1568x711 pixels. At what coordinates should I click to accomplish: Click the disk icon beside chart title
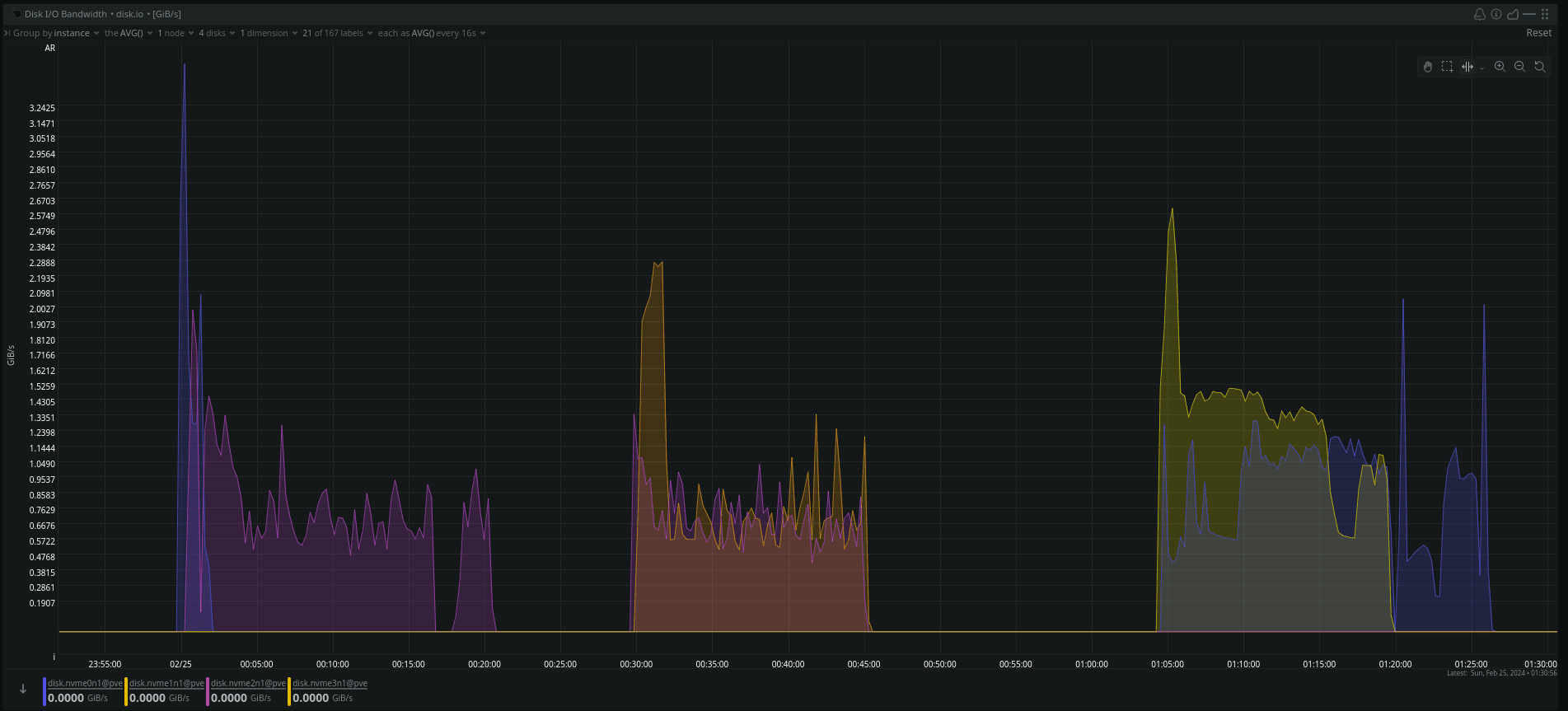point(16,14)
